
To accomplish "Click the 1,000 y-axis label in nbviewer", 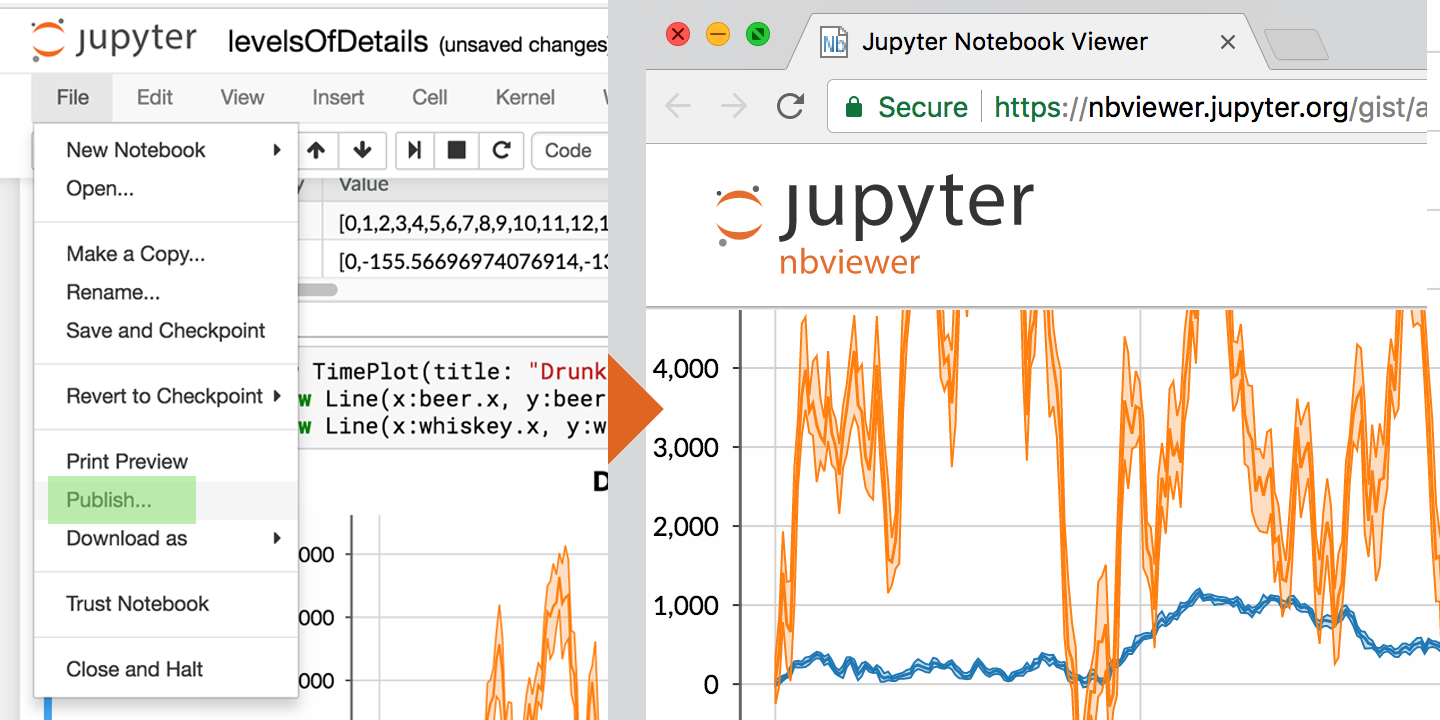I will coord(685,606).
